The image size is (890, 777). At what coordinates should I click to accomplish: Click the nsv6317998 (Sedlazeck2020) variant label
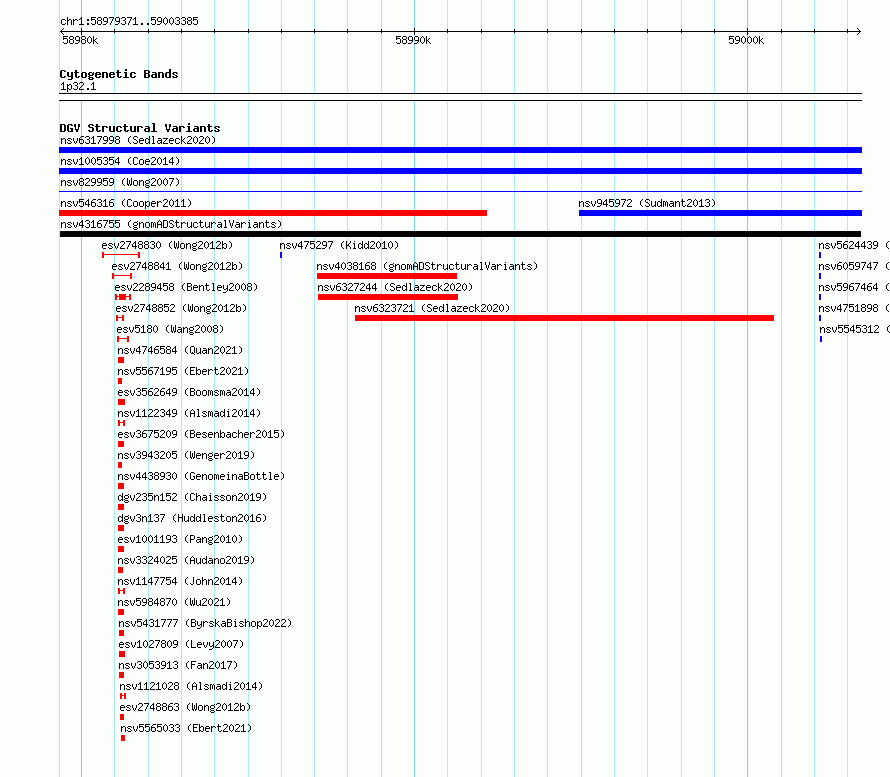click(138, 140)
